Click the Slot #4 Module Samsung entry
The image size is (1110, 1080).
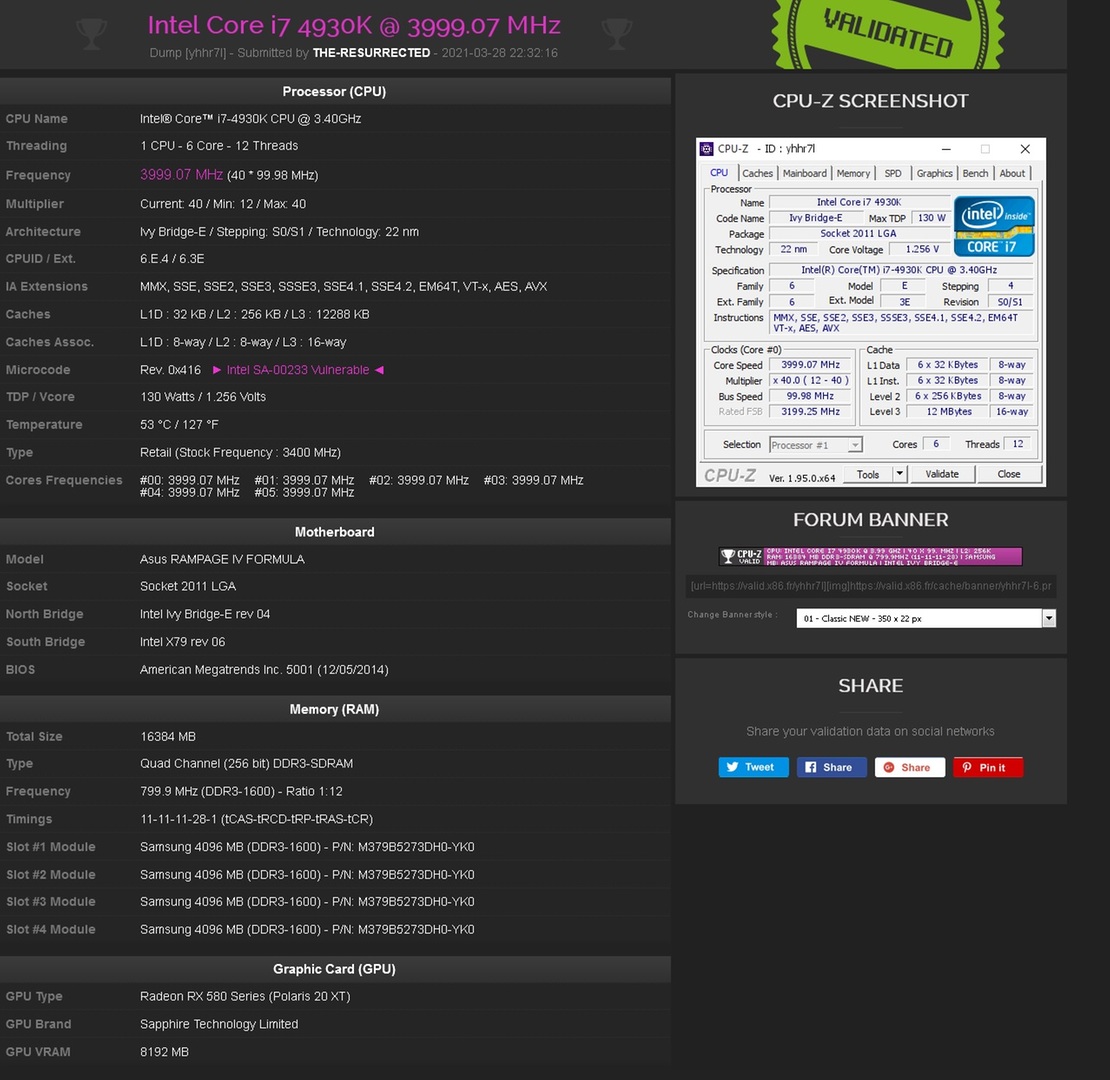307,929
